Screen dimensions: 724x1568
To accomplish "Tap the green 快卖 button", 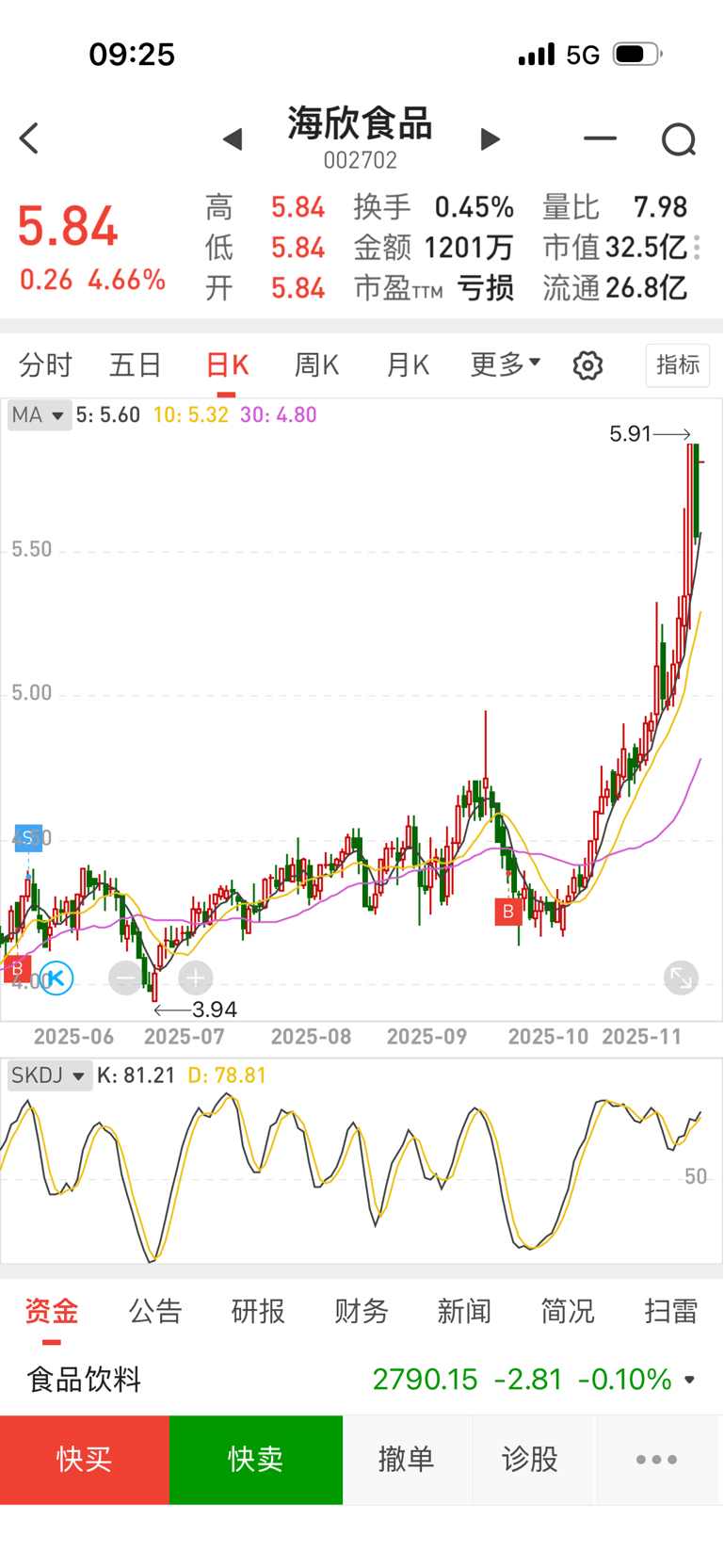I will (256, 1460).
